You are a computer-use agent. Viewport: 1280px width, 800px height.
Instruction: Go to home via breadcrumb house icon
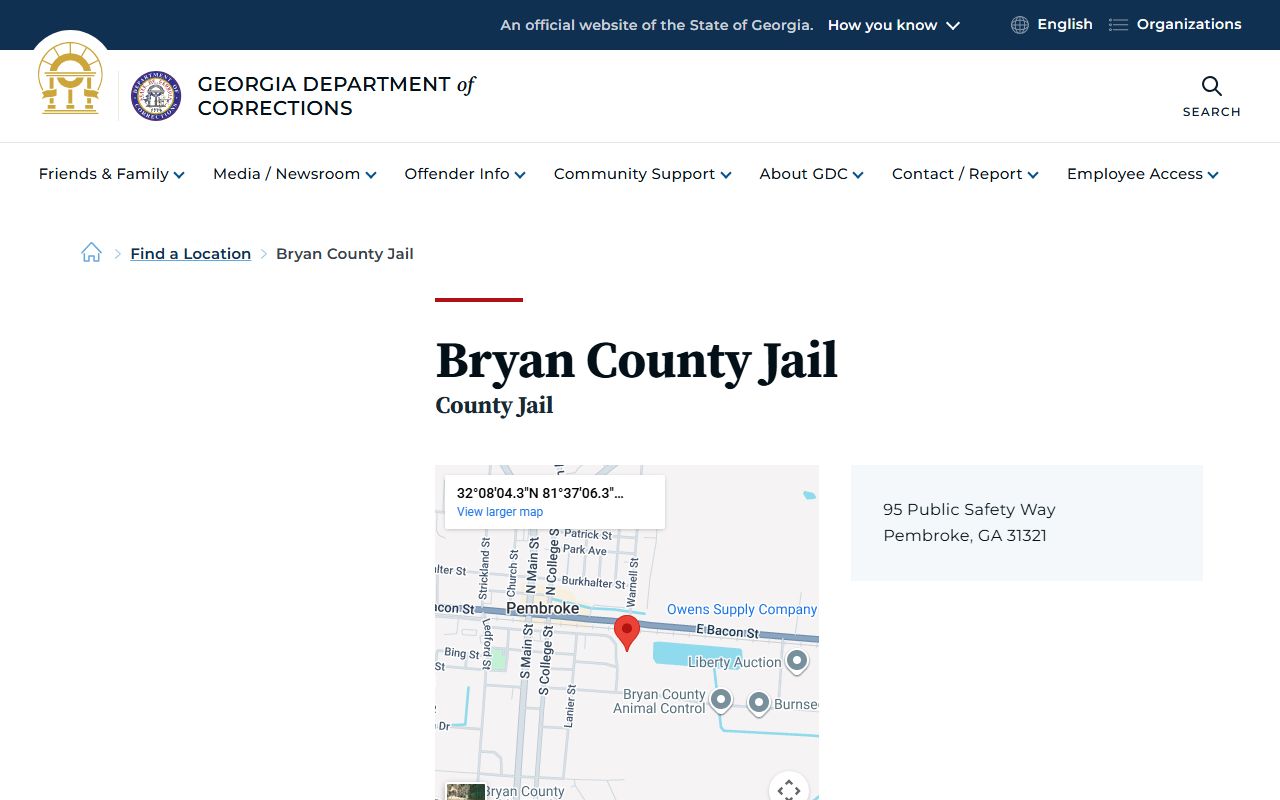coord(91,253)
